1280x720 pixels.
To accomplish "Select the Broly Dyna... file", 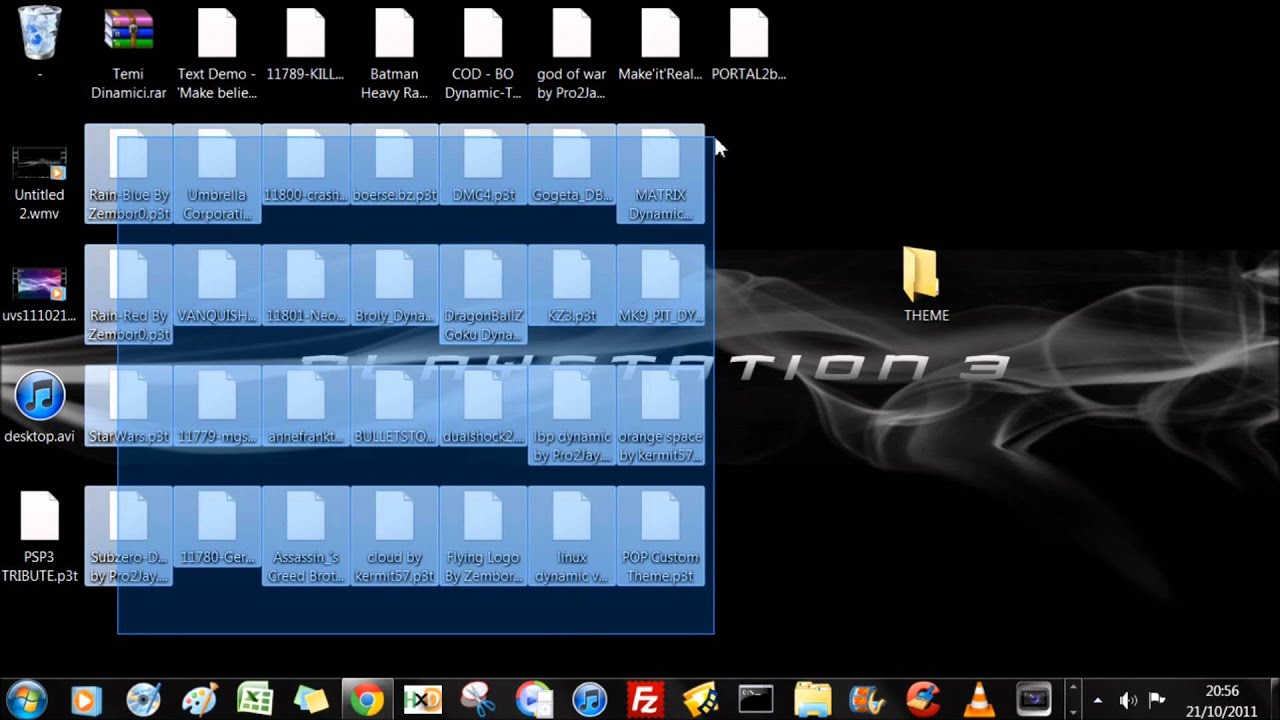I will [394, 286].
